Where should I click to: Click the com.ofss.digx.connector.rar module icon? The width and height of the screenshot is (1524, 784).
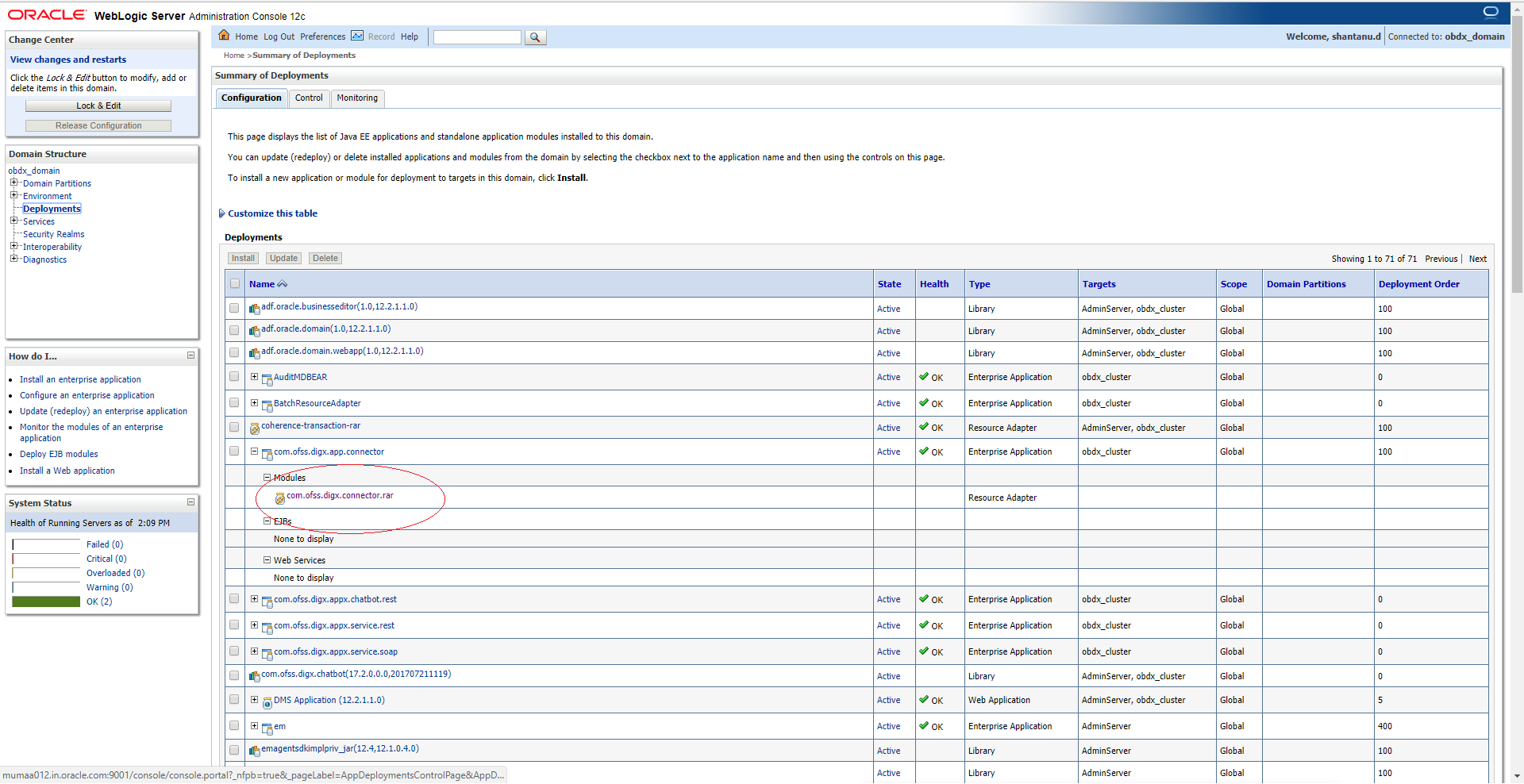click(x=279, y=498)
